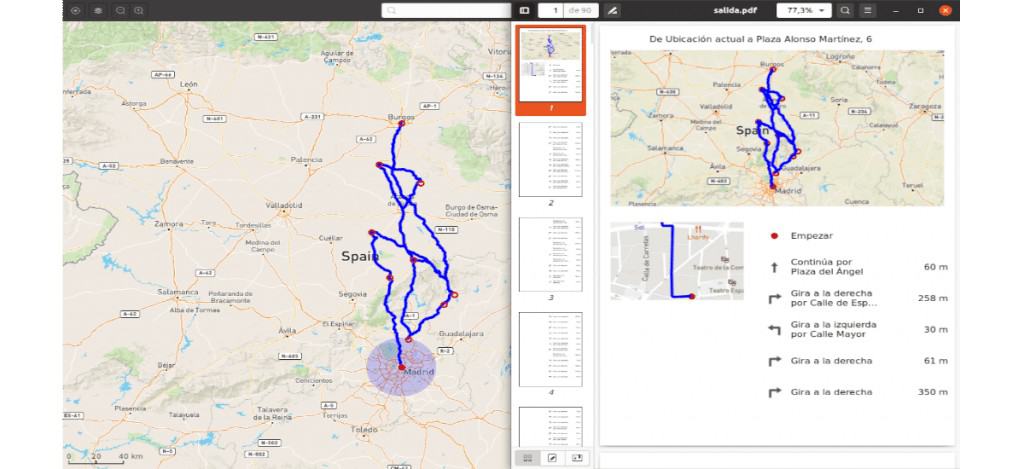Viewport: 1024px width, 469px height.
Task: Switch sidebar to attachments view
Action: click(x=577, y=458)
